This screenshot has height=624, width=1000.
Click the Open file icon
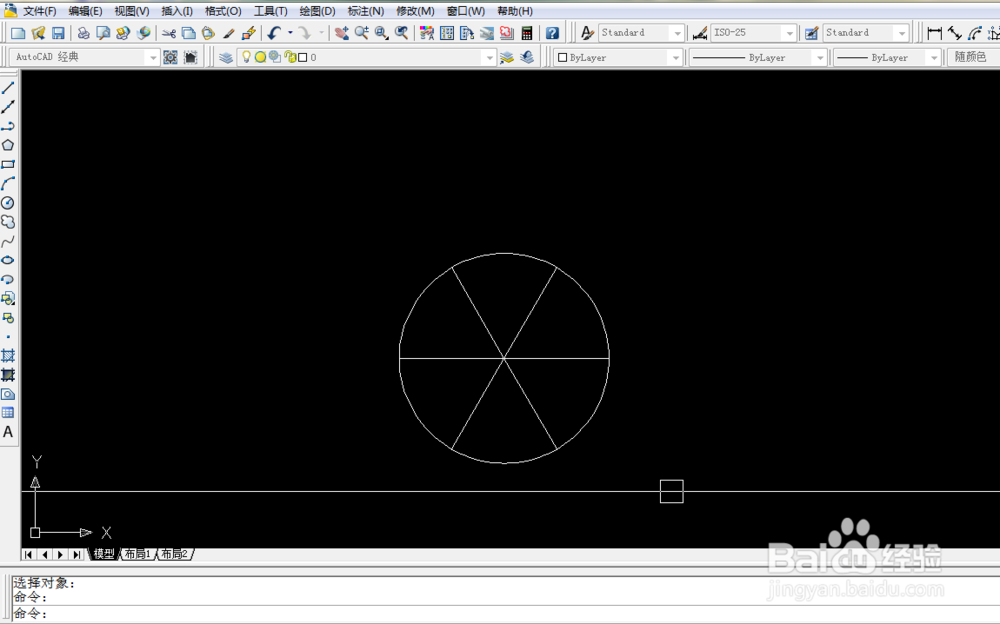tap(38, 33)
